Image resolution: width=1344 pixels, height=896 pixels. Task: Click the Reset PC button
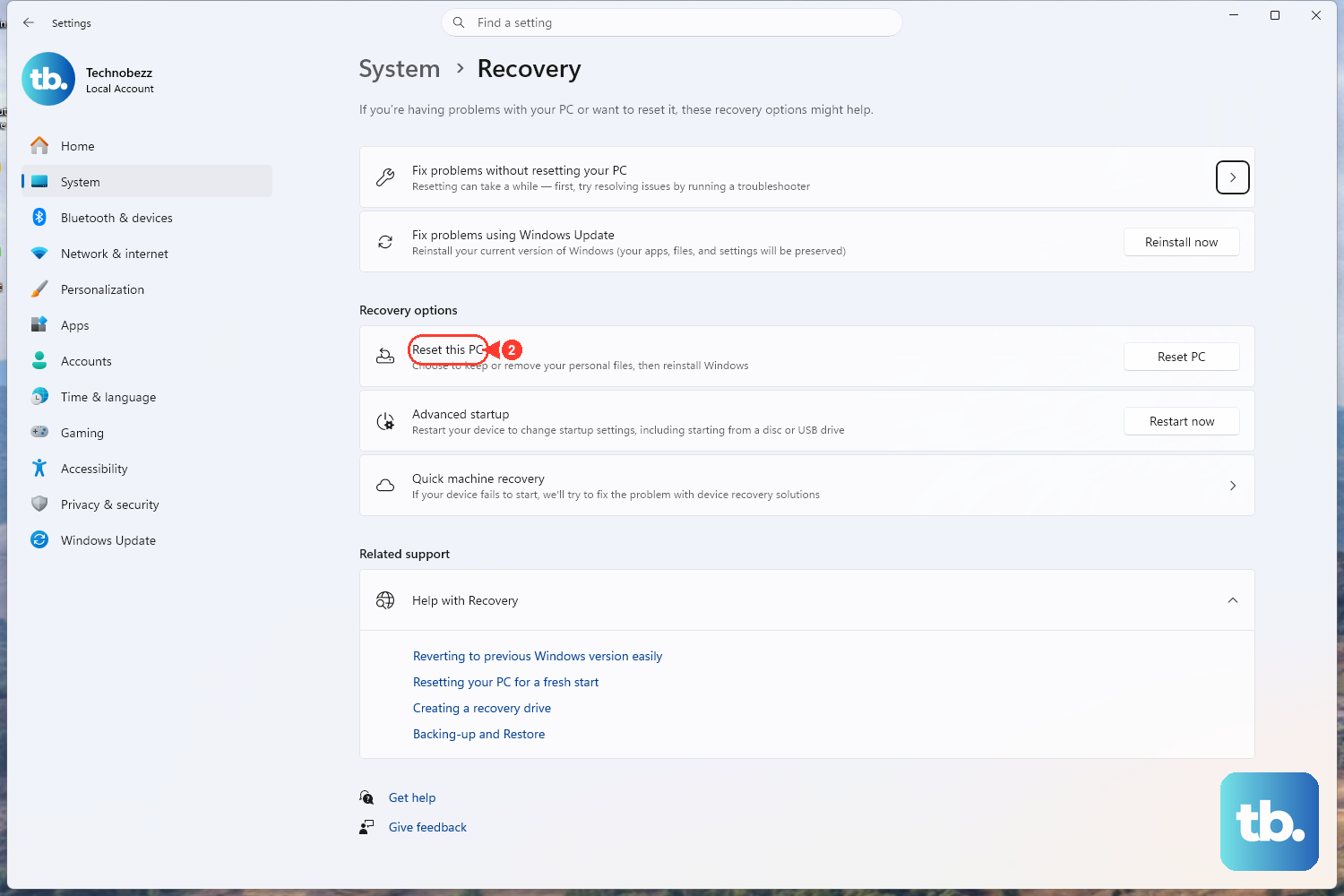1182,357
